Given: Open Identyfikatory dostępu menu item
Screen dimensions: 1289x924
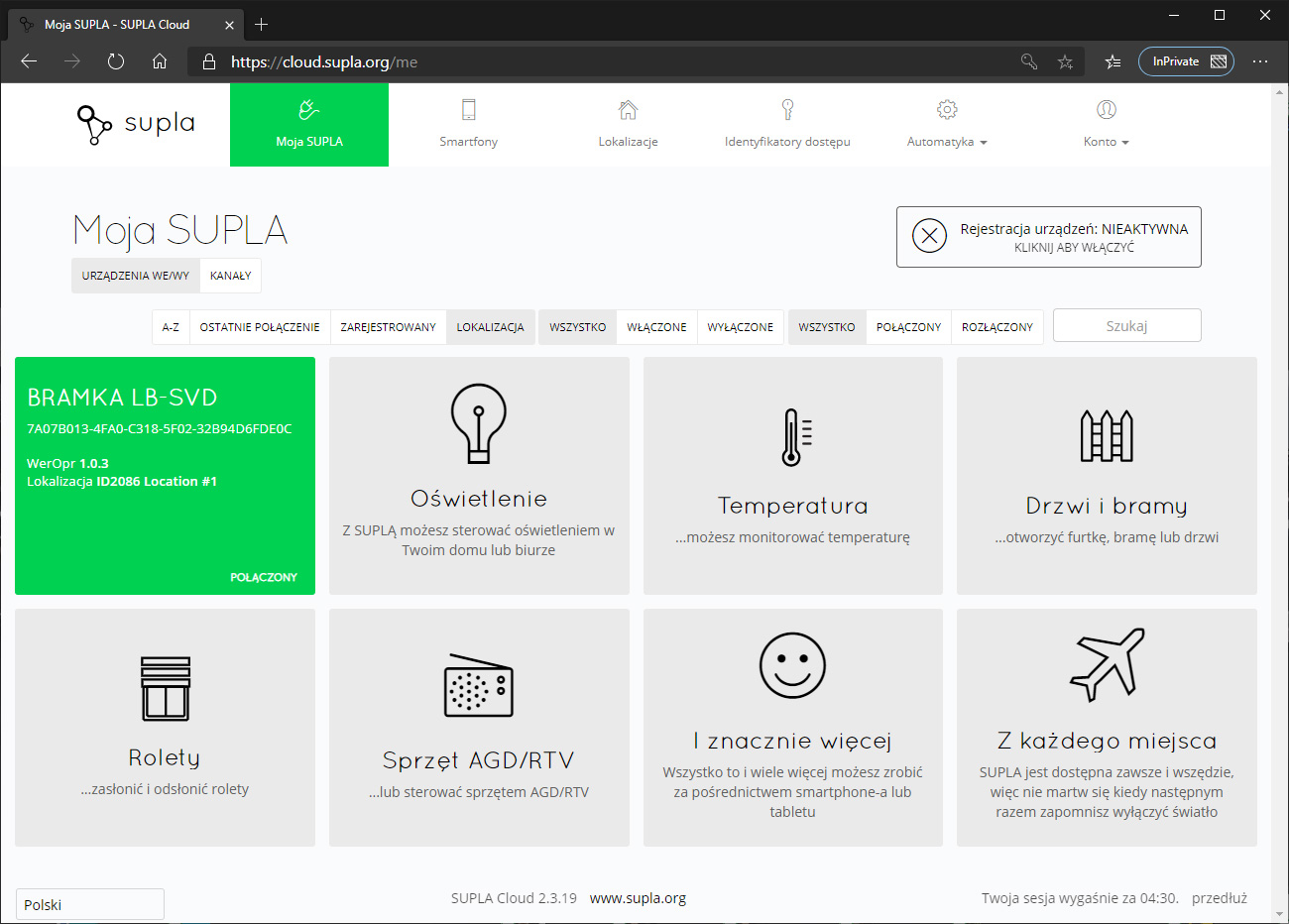Looking at the screenshot, I should (x=787, y=125).
